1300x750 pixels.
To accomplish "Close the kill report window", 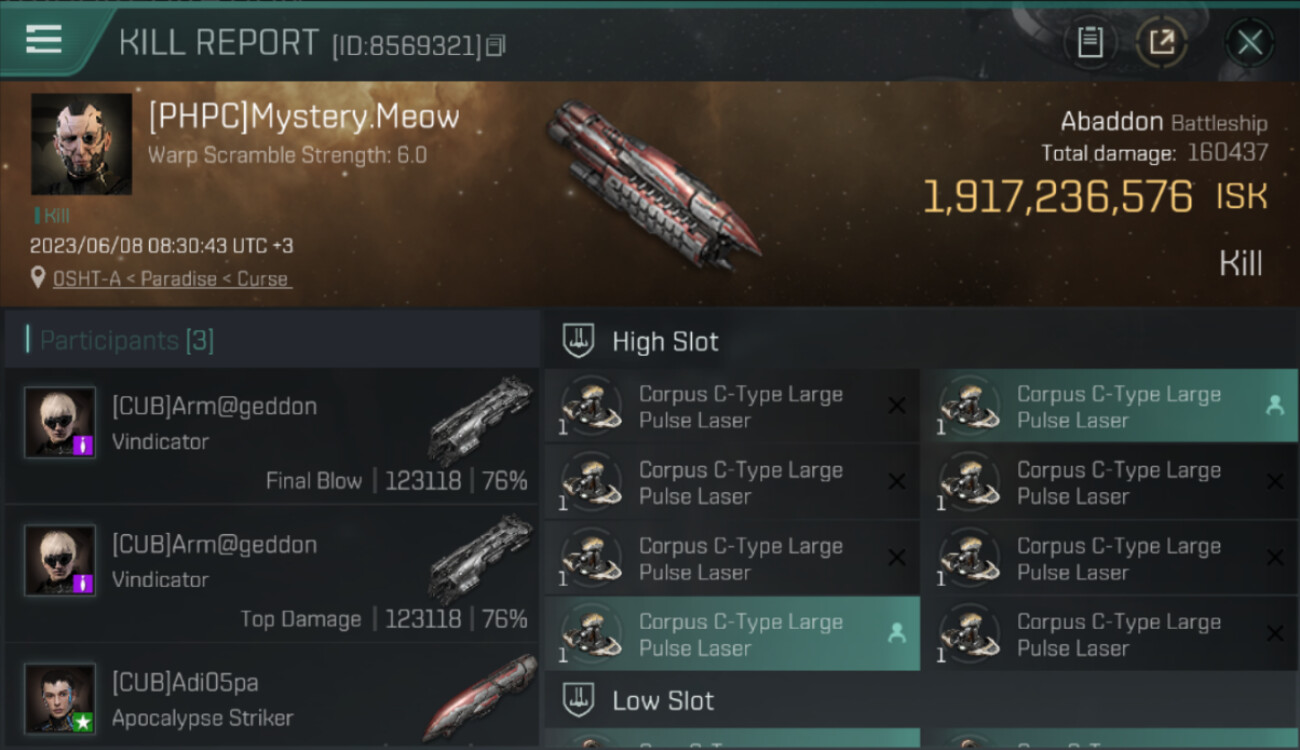I will coord(1249,43).
